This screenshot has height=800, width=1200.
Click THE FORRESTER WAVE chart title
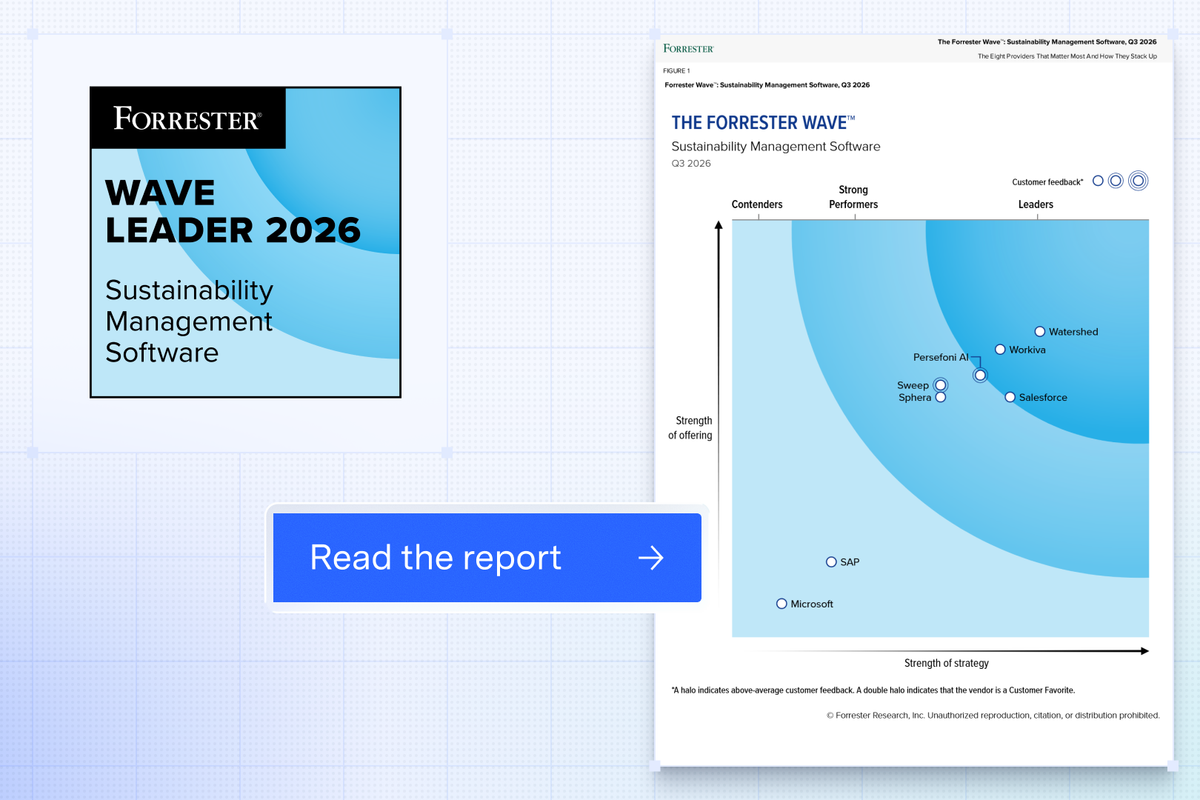[x=763, y=123]
